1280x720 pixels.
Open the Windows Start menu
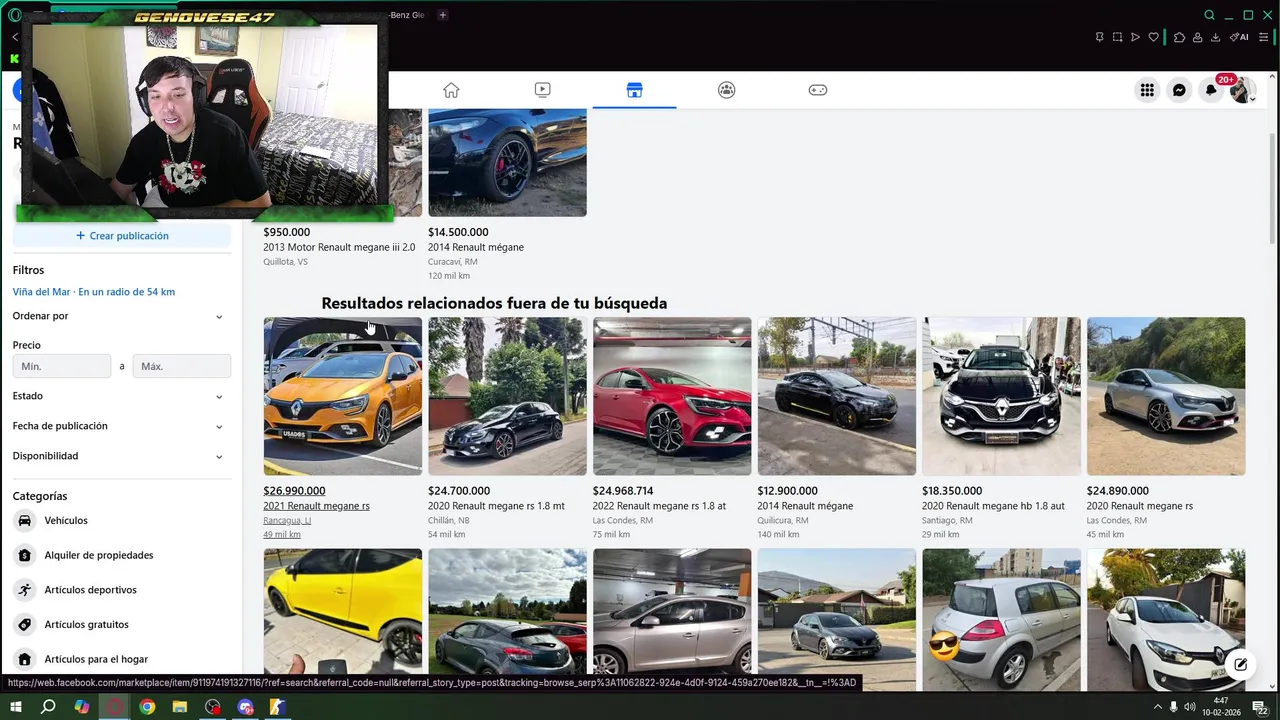(x=15, y=707)
